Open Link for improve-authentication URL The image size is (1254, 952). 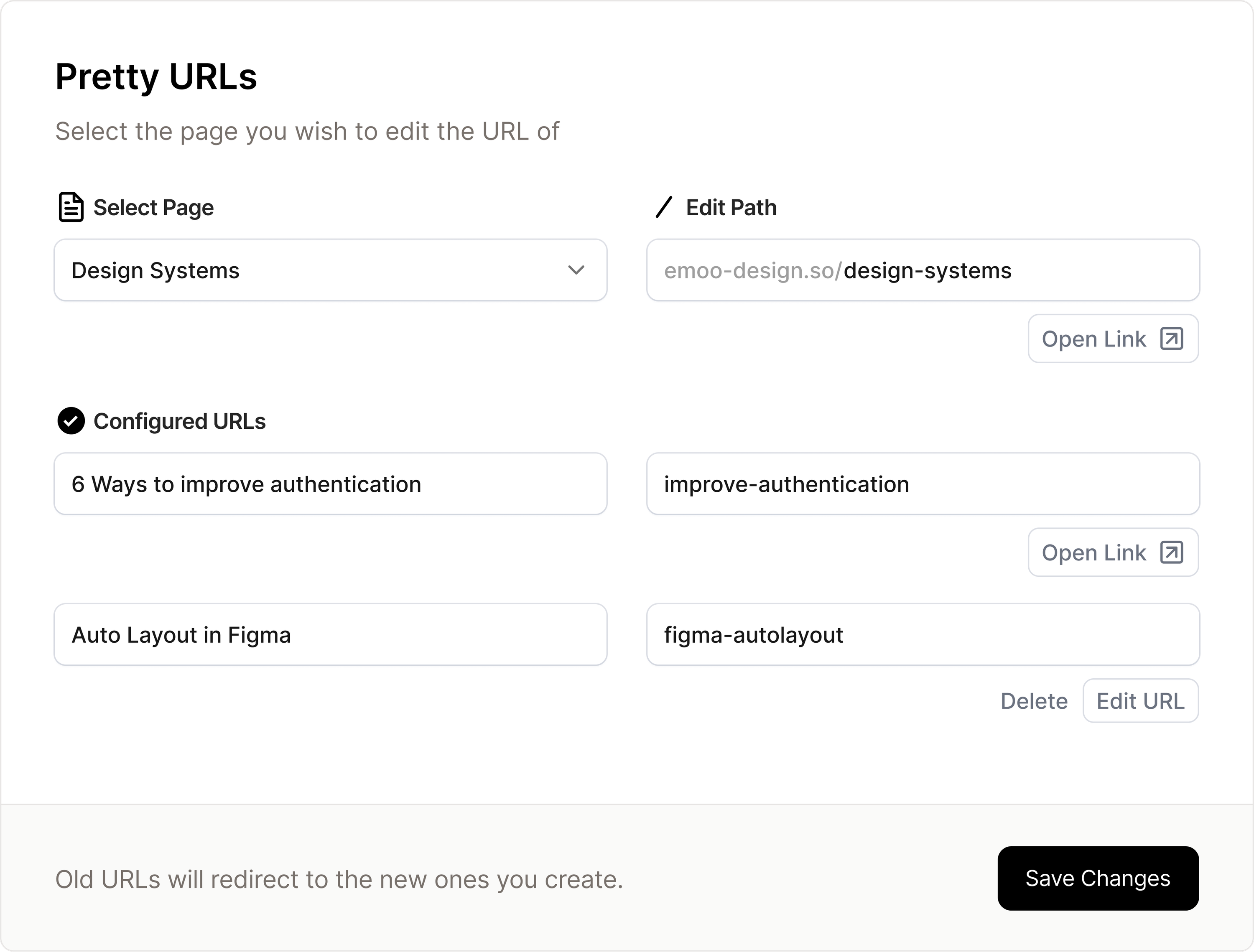1114,552
